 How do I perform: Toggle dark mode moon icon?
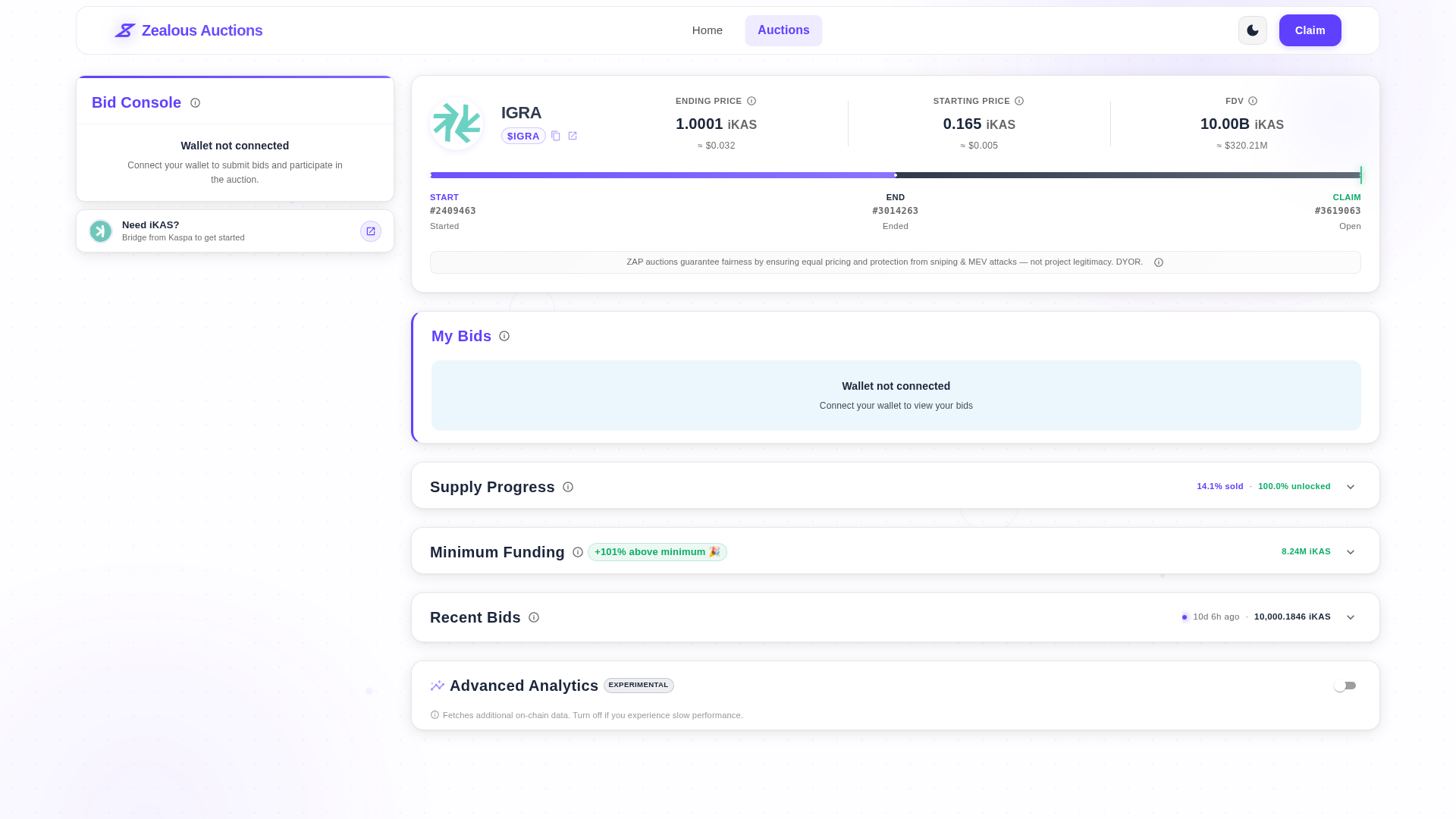pyautogui.click(x=1253, y=30)
